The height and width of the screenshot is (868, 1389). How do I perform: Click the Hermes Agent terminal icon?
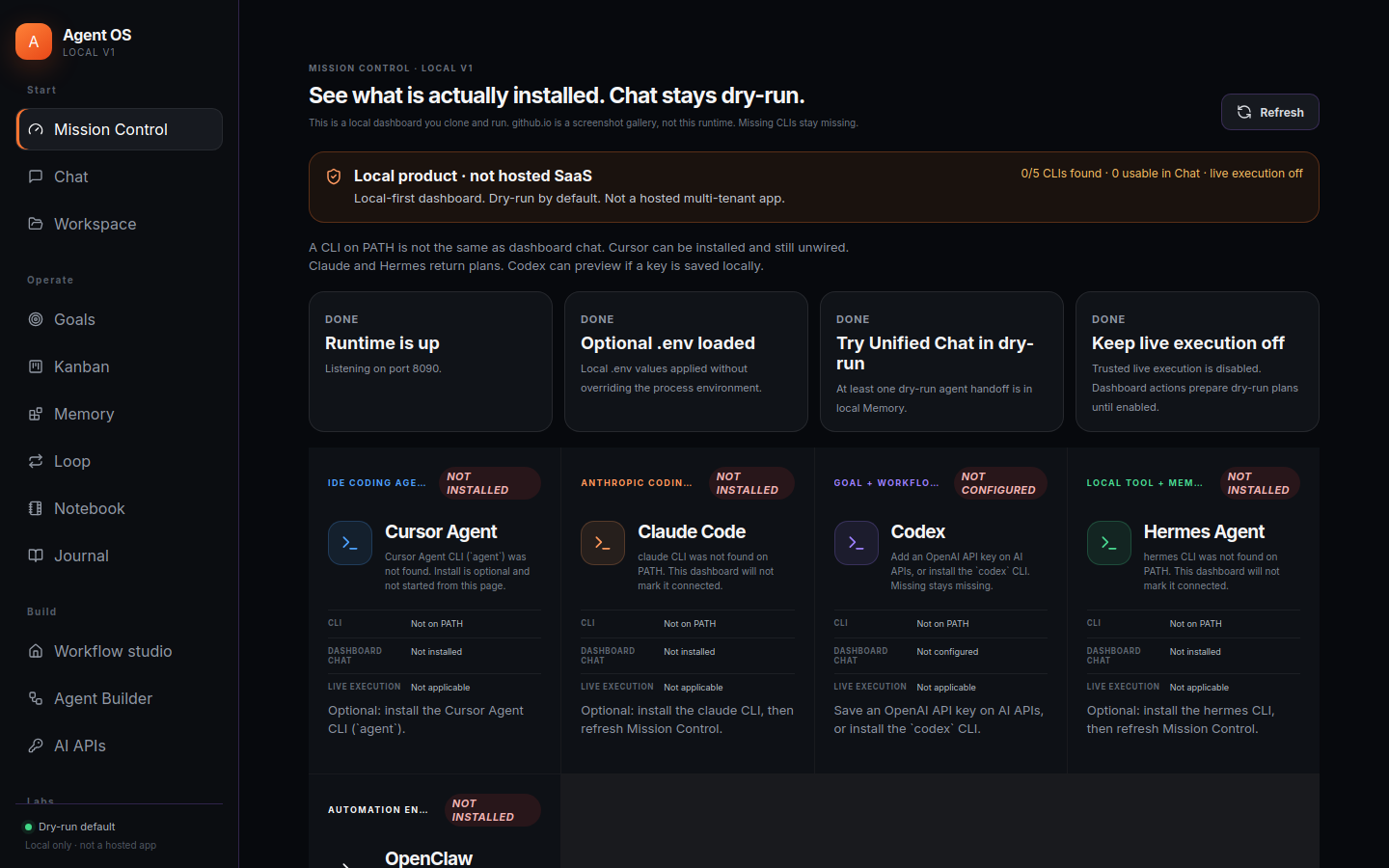1109,543
